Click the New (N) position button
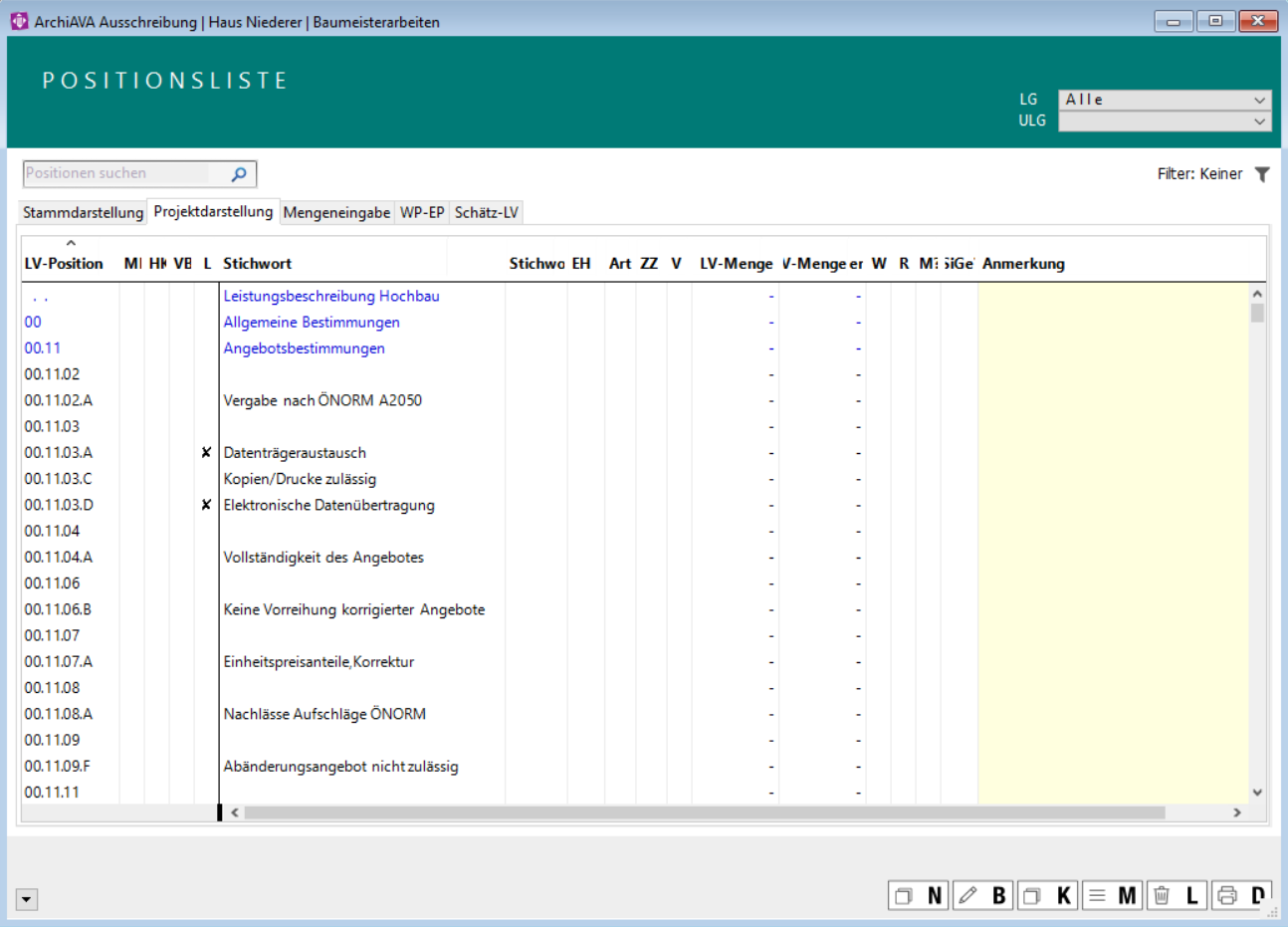The width and height of the screenshot is (1288, 927). (x=918, y=895)
